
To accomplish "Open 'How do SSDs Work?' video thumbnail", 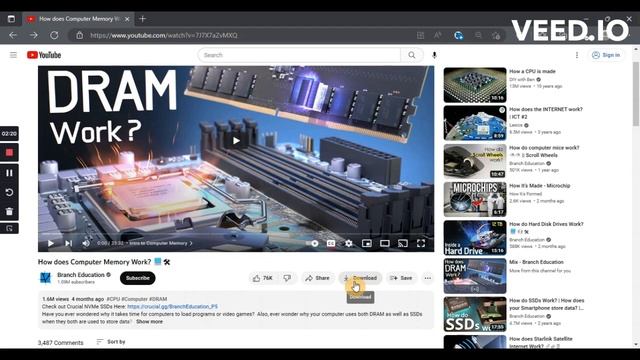I will coord(475,314).
